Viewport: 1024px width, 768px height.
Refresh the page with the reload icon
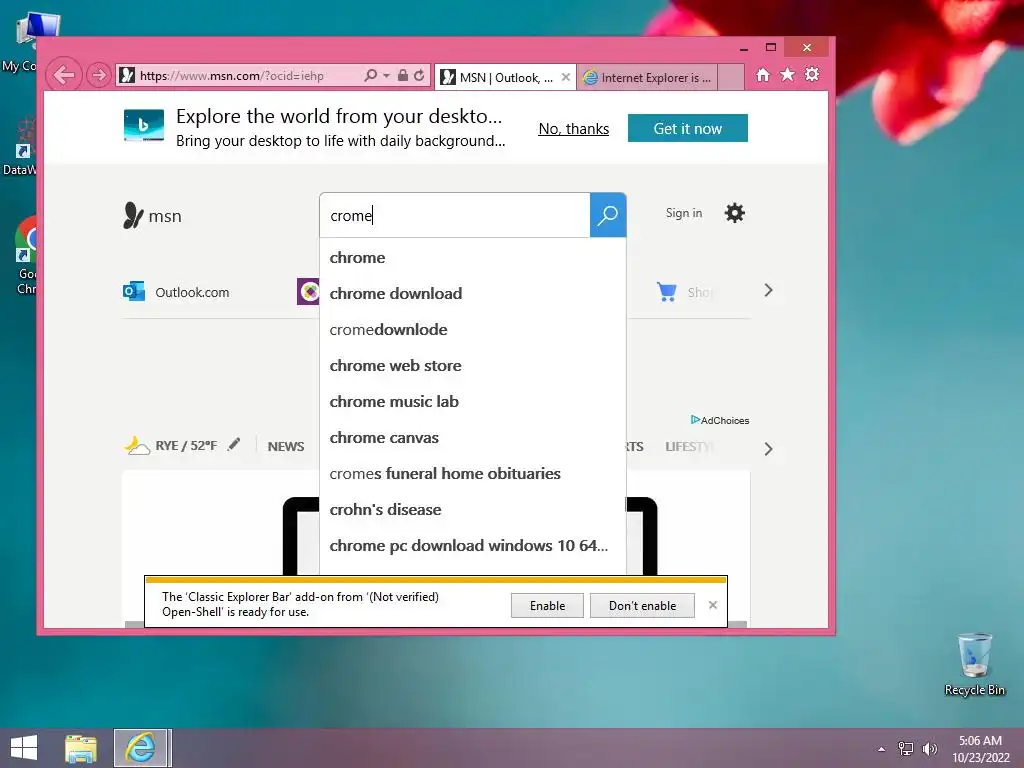[x=419, y=75]
